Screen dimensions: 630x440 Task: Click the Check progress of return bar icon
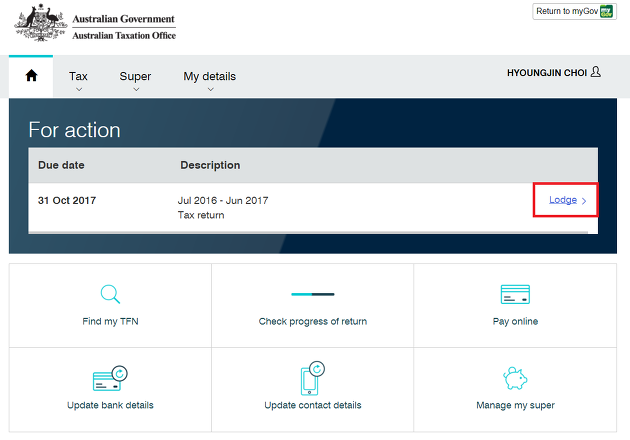(313, 294)
